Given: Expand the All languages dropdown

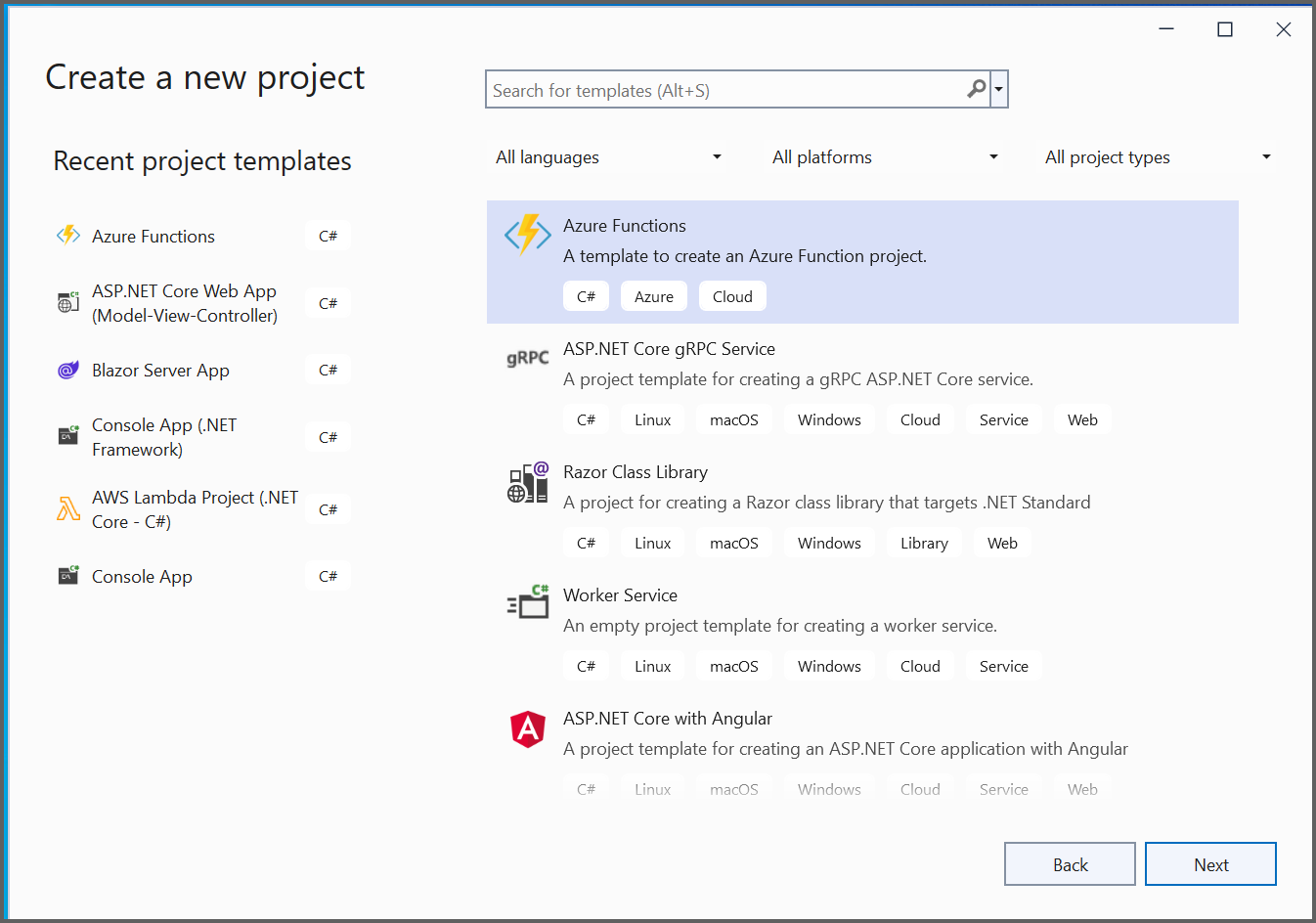Looking at the screenshot, I should point(608,157).
